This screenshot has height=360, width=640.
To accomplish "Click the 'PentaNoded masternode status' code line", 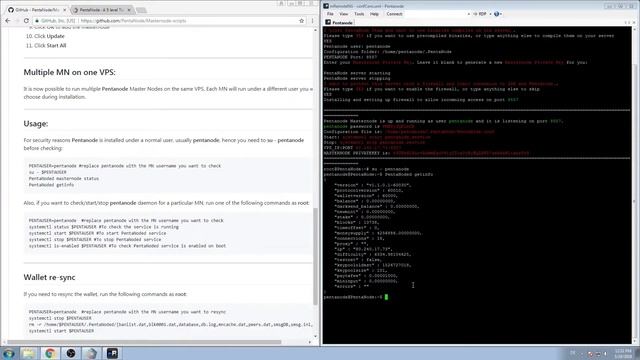I will tap(64, 179).
